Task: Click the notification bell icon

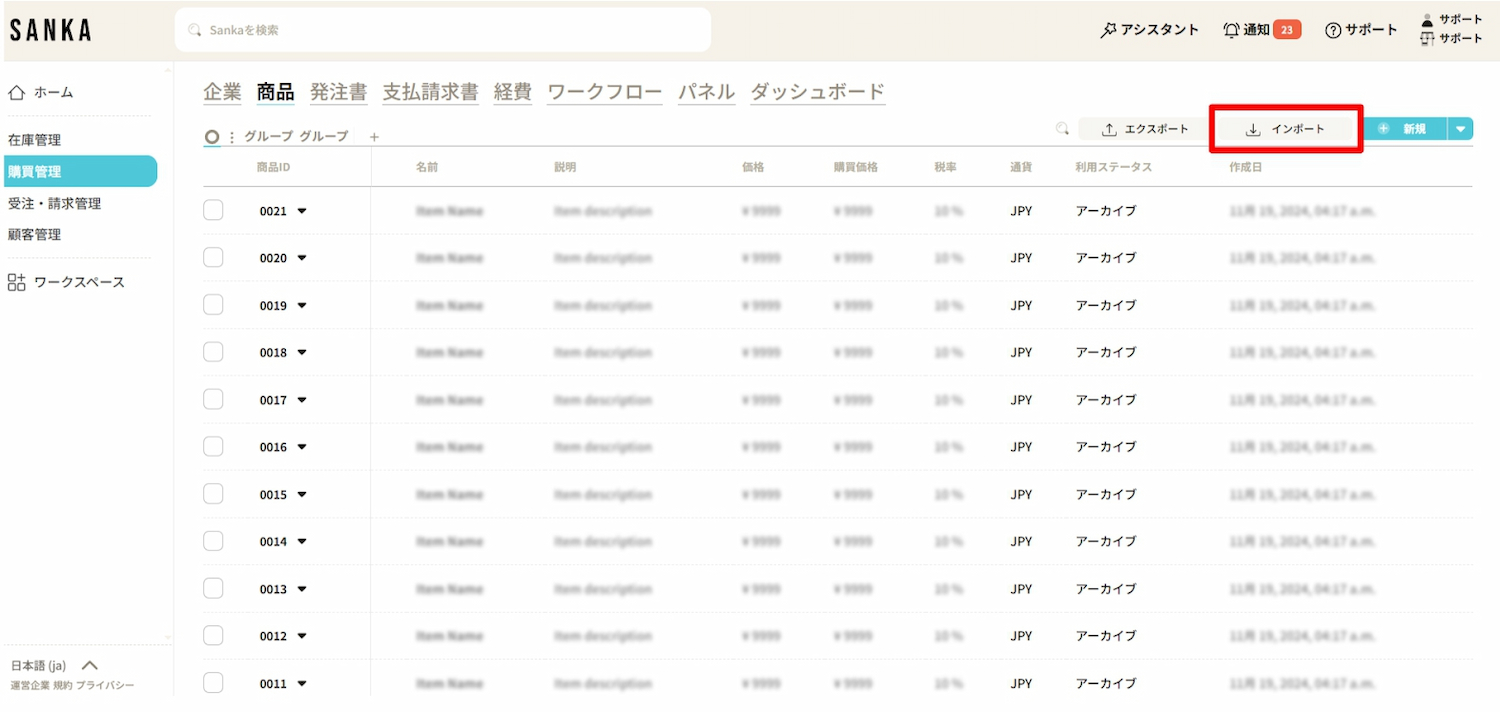Action: [x=1231, y=30]
